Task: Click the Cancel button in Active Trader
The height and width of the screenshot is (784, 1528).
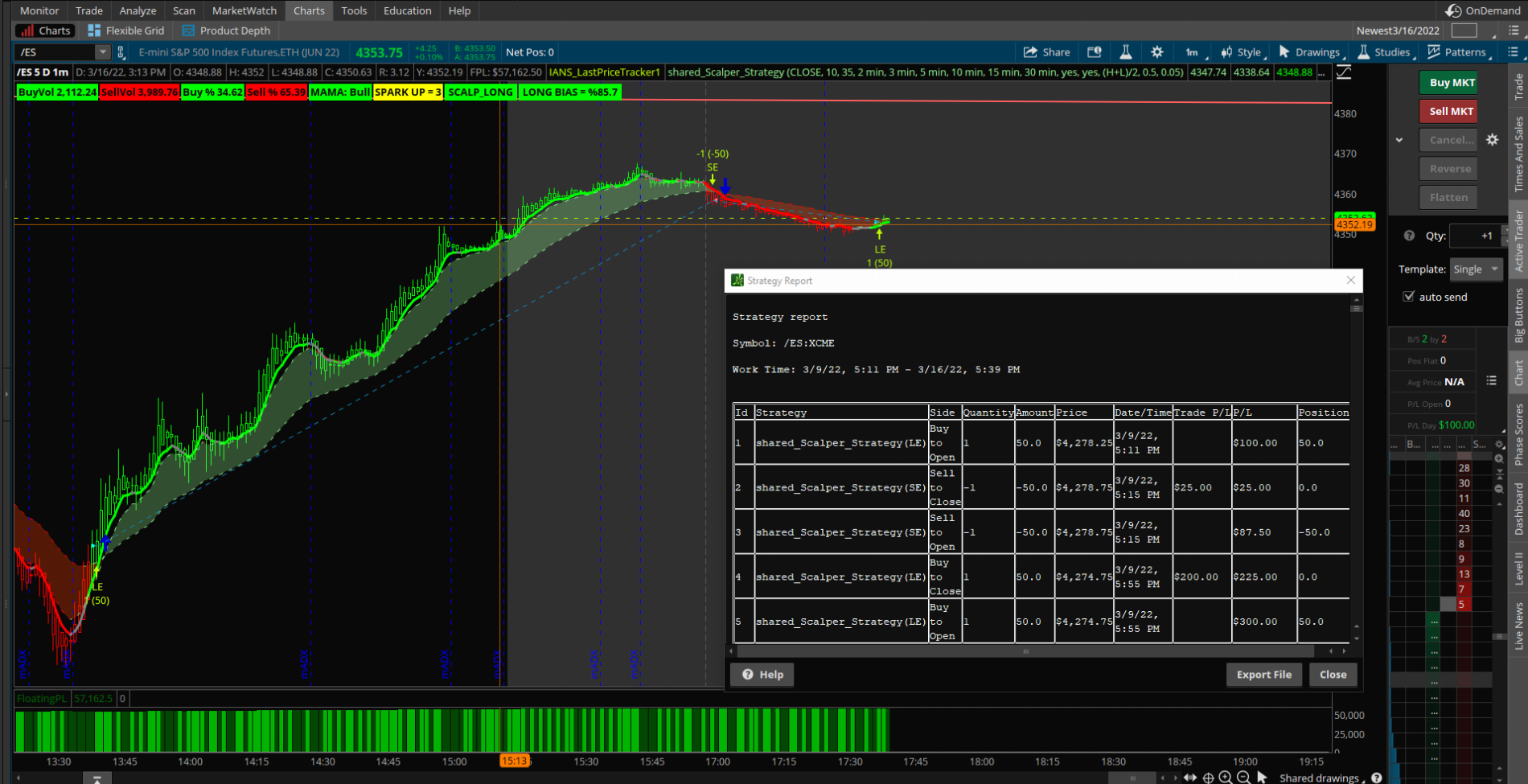Action: tap(1448, 140)
